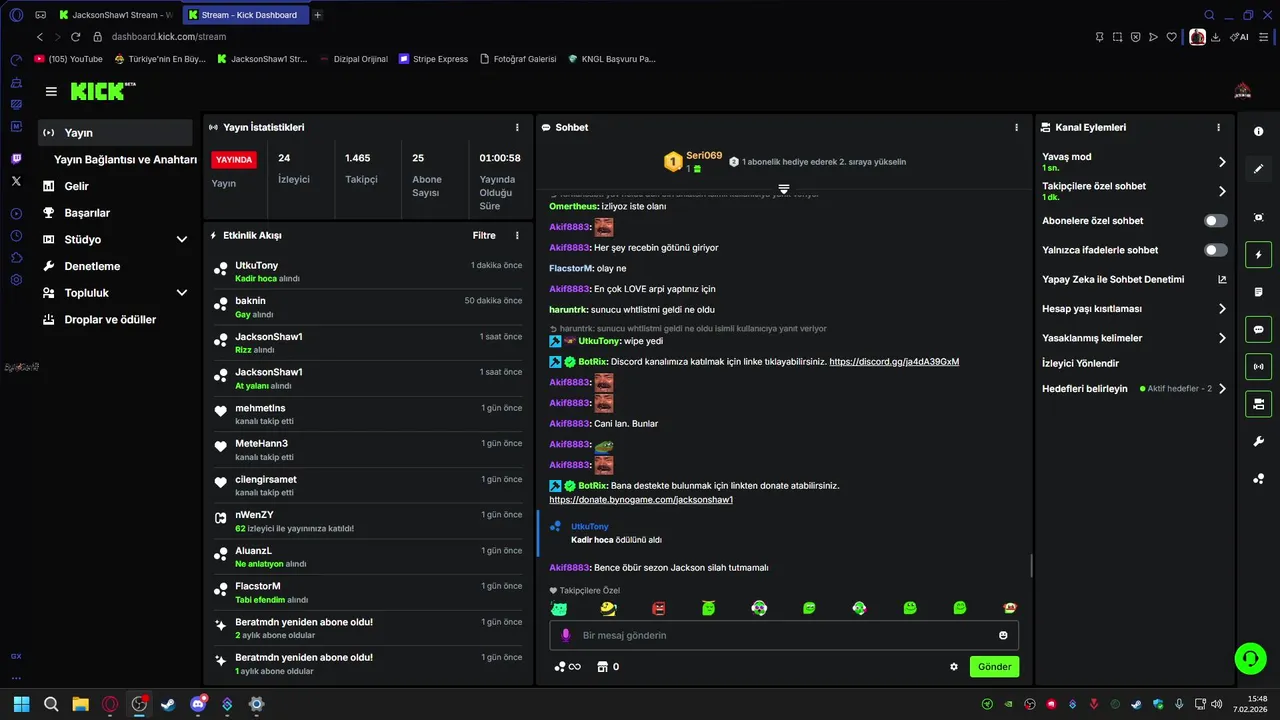Screen dimensions: 1280x720
Task: Open Gelir in left navigation
Action: pos(115,186)
